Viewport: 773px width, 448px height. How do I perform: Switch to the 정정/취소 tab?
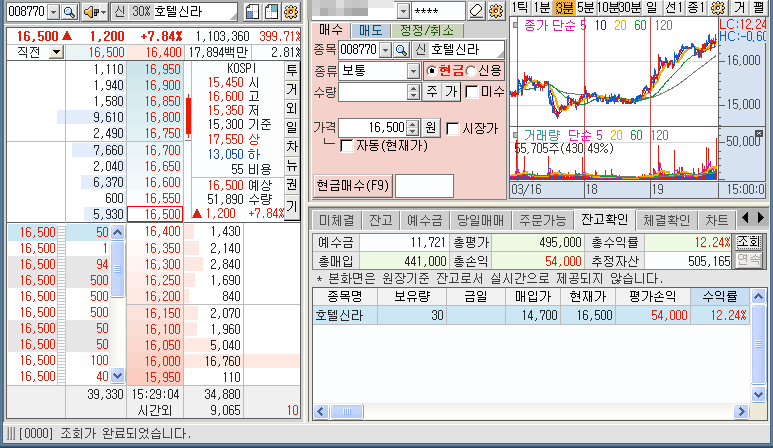pos(427,31)
